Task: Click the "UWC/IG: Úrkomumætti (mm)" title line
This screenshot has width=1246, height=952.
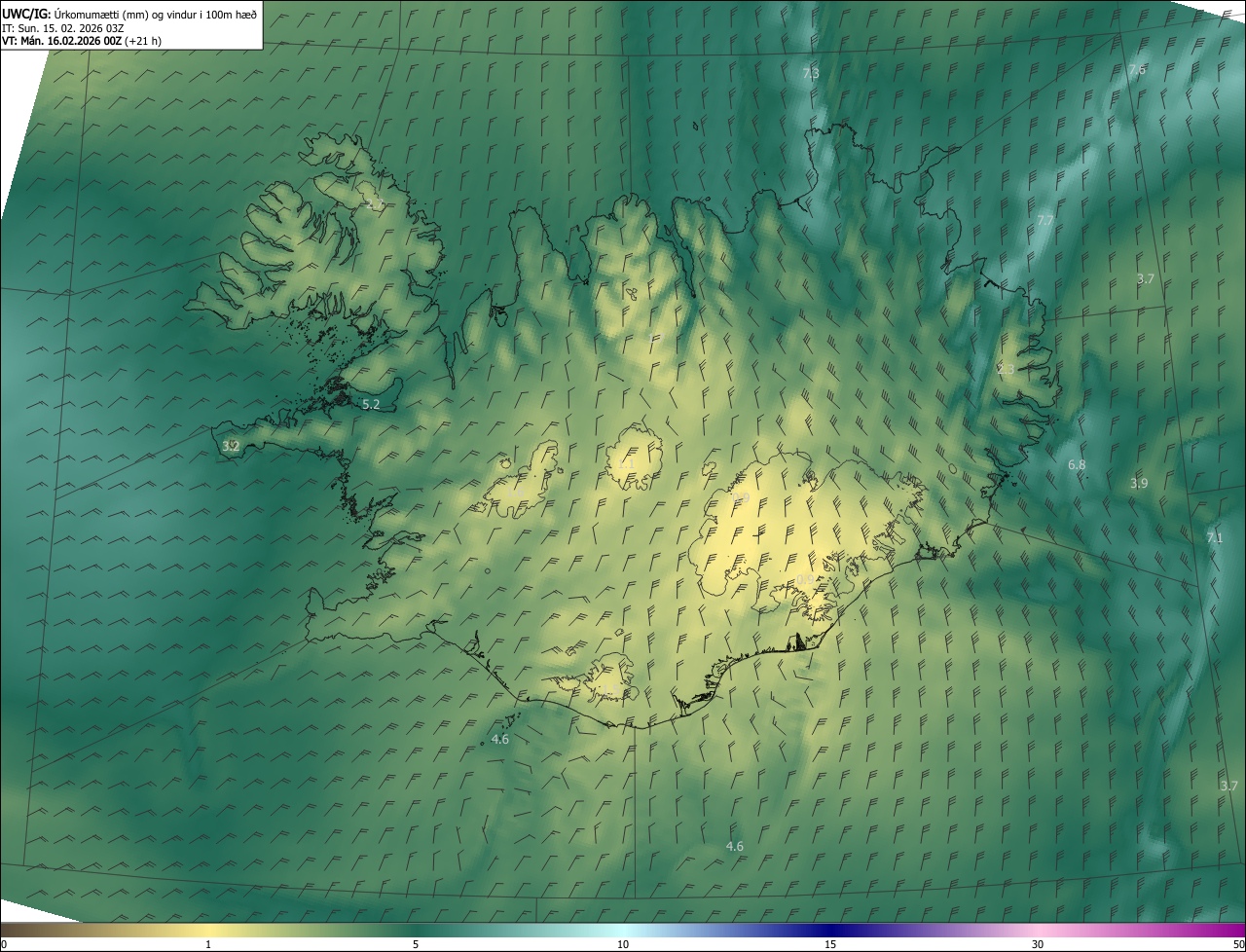Action: 129,14
